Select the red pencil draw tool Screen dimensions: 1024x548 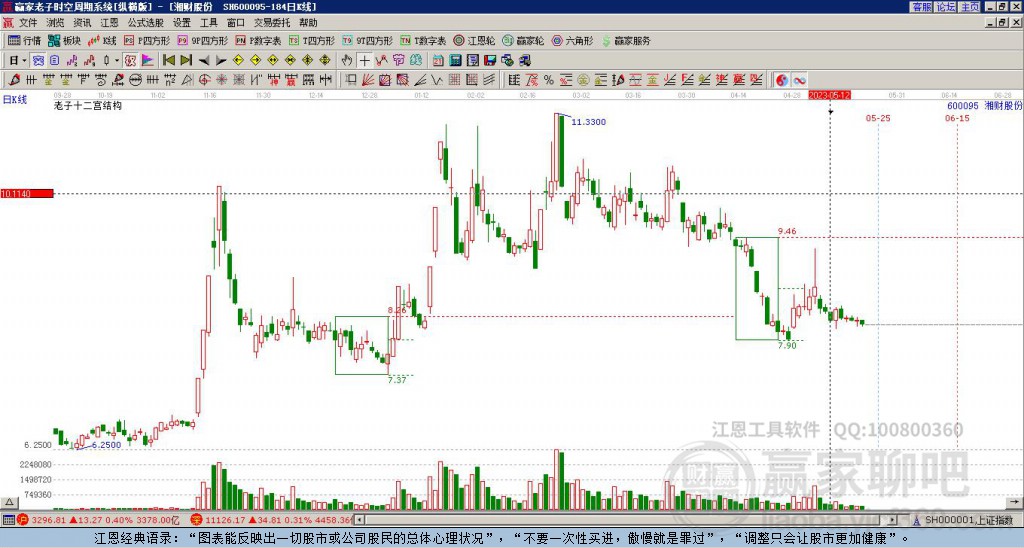point(14,80)
